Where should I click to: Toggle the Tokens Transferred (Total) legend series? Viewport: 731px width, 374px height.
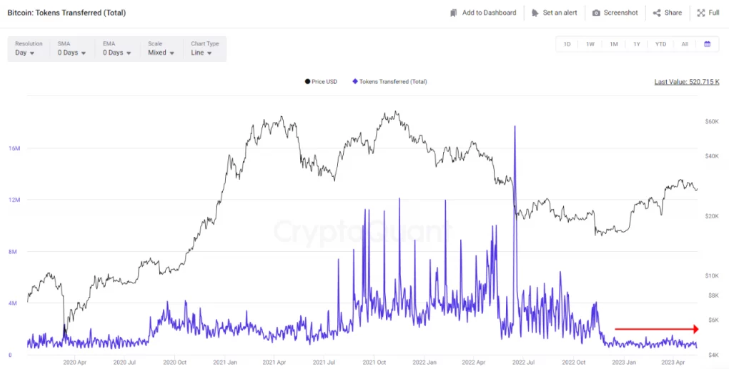click(390, 82)
